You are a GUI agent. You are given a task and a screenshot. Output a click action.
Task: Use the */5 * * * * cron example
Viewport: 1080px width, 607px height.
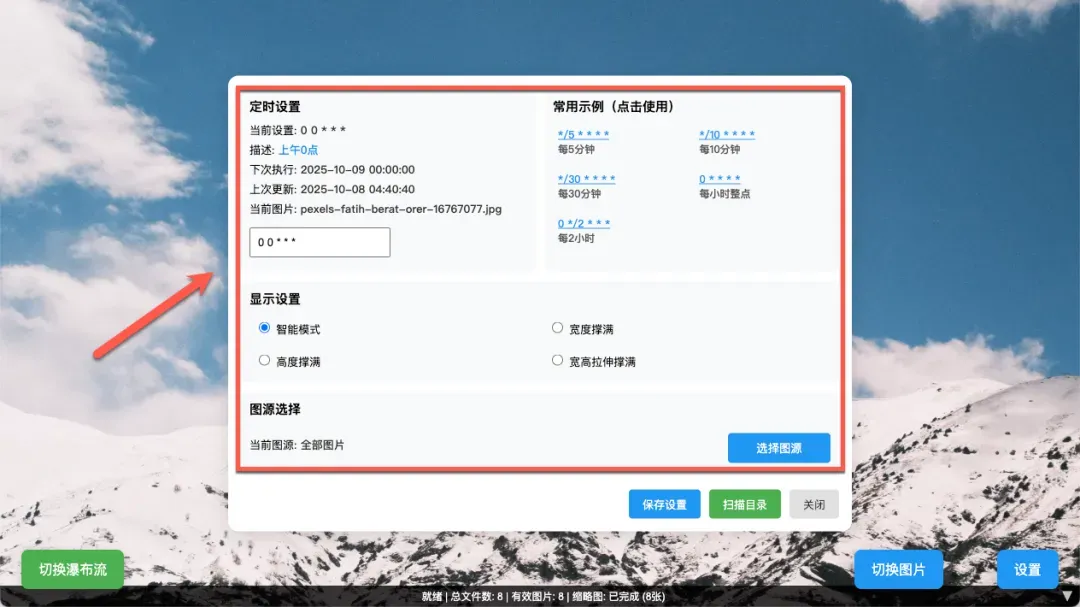583,135
